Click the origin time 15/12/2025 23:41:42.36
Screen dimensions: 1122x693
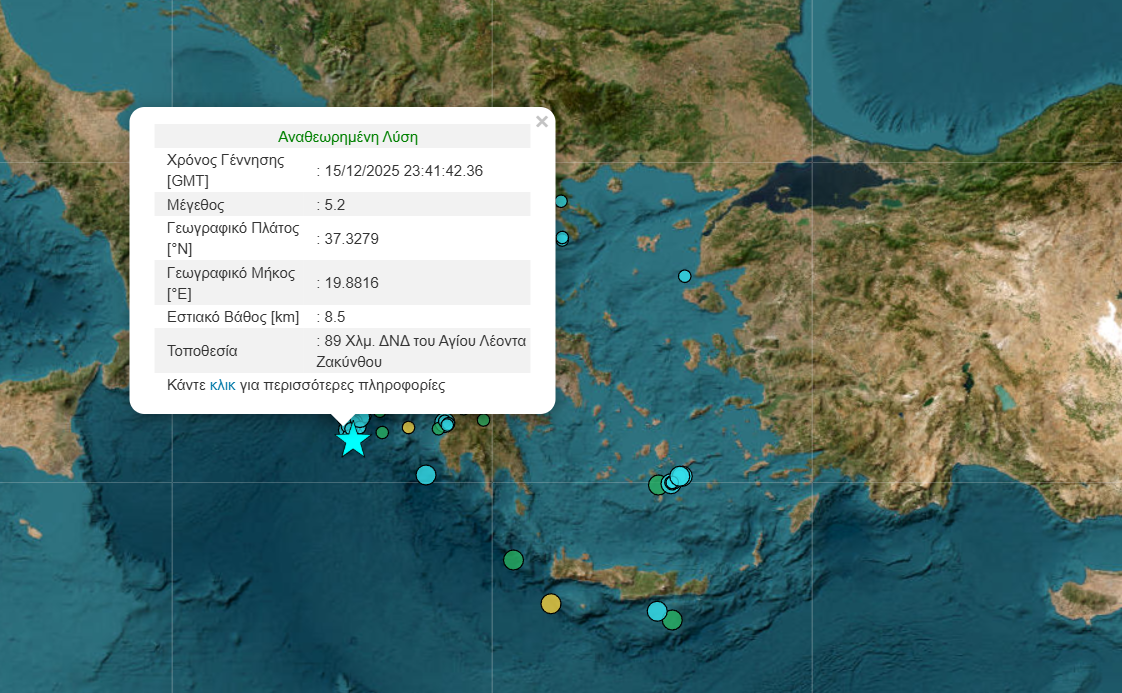tap(404, 171)
